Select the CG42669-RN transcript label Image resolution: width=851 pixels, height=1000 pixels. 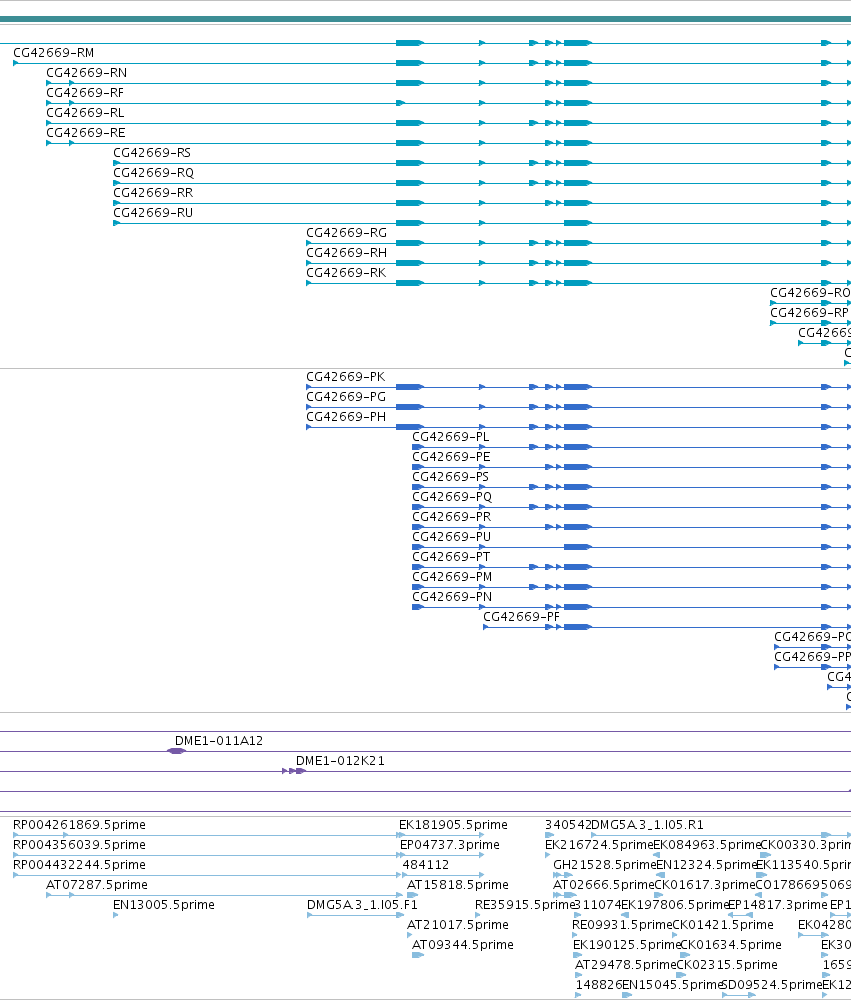tap(86, 73)
